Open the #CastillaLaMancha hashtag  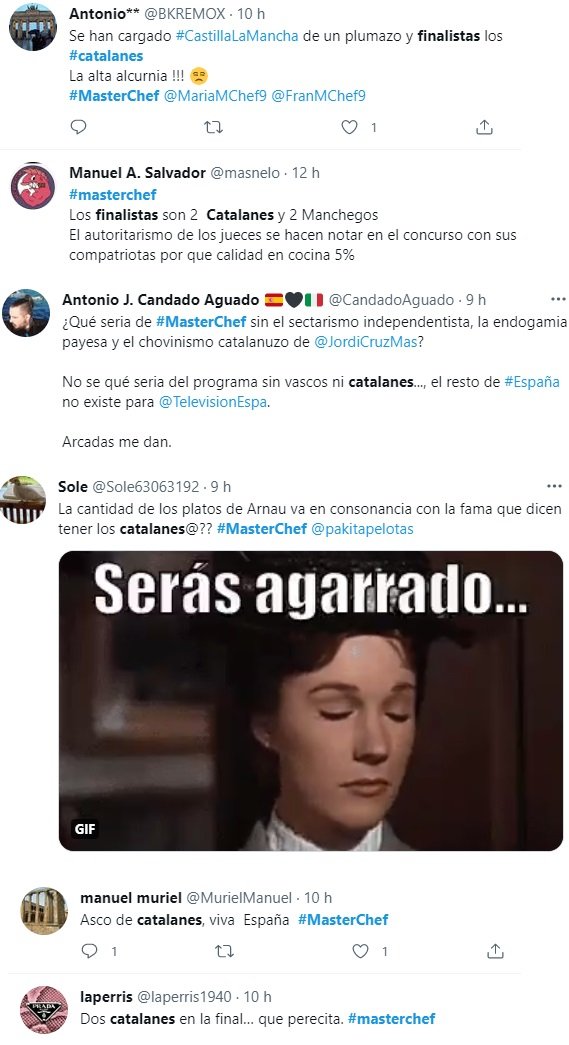point(237,36)
